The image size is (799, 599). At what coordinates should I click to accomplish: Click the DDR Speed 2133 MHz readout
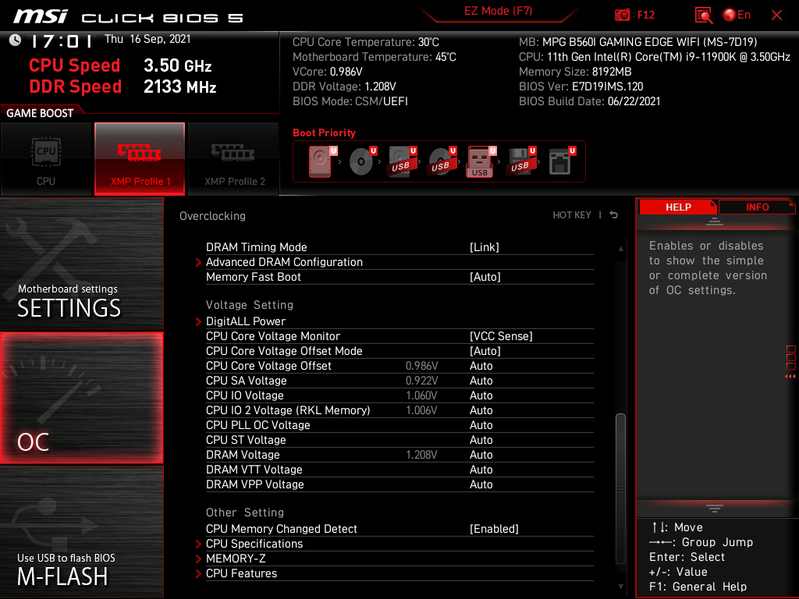click(x=123, y=87)
